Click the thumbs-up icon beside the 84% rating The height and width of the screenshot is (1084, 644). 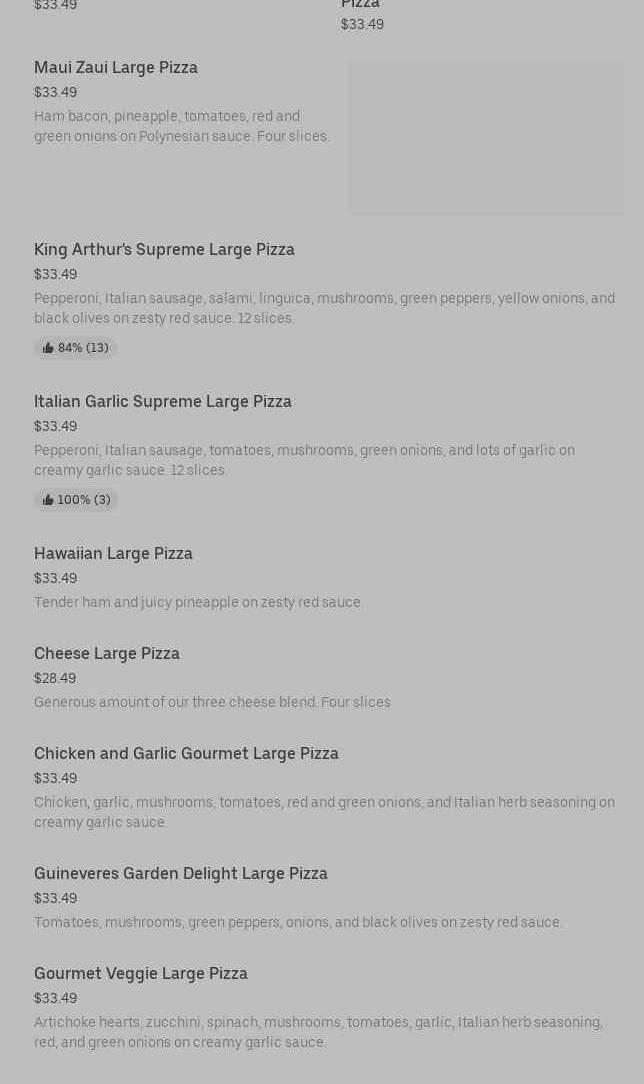48,348
